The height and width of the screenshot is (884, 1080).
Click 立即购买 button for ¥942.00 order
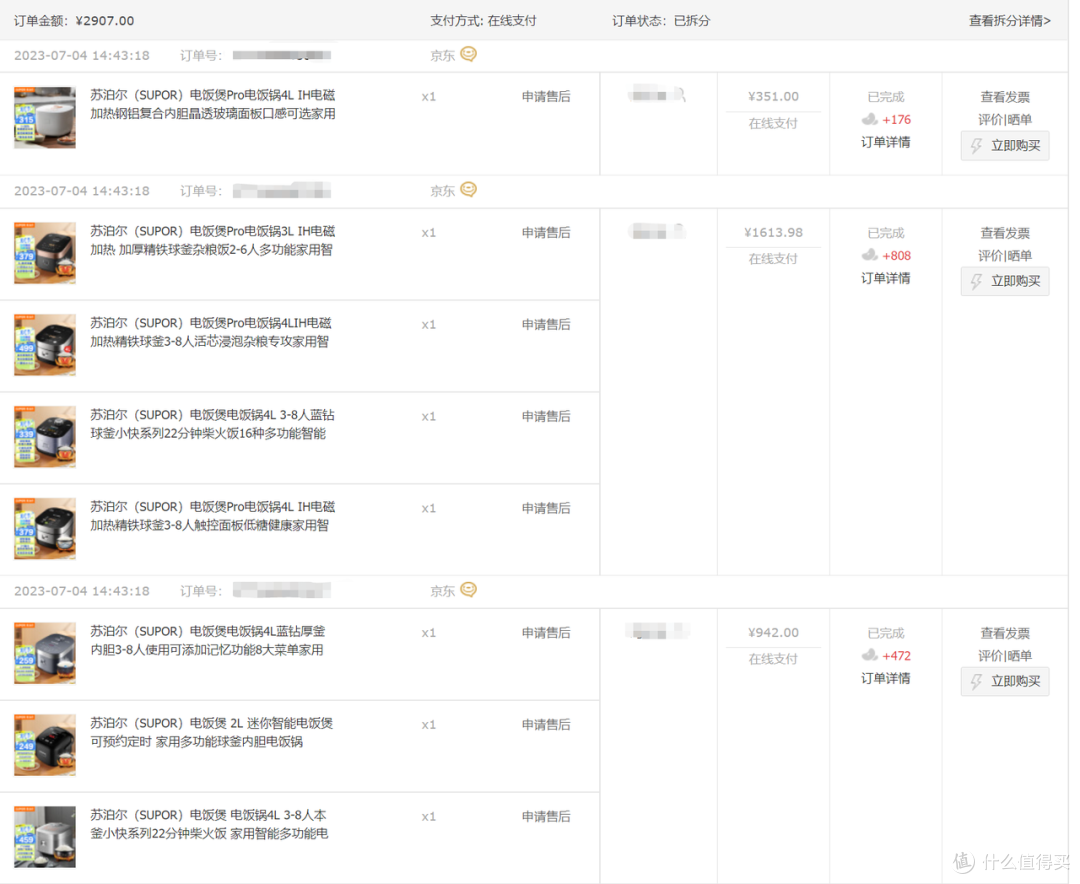(x=1005, y=681)
